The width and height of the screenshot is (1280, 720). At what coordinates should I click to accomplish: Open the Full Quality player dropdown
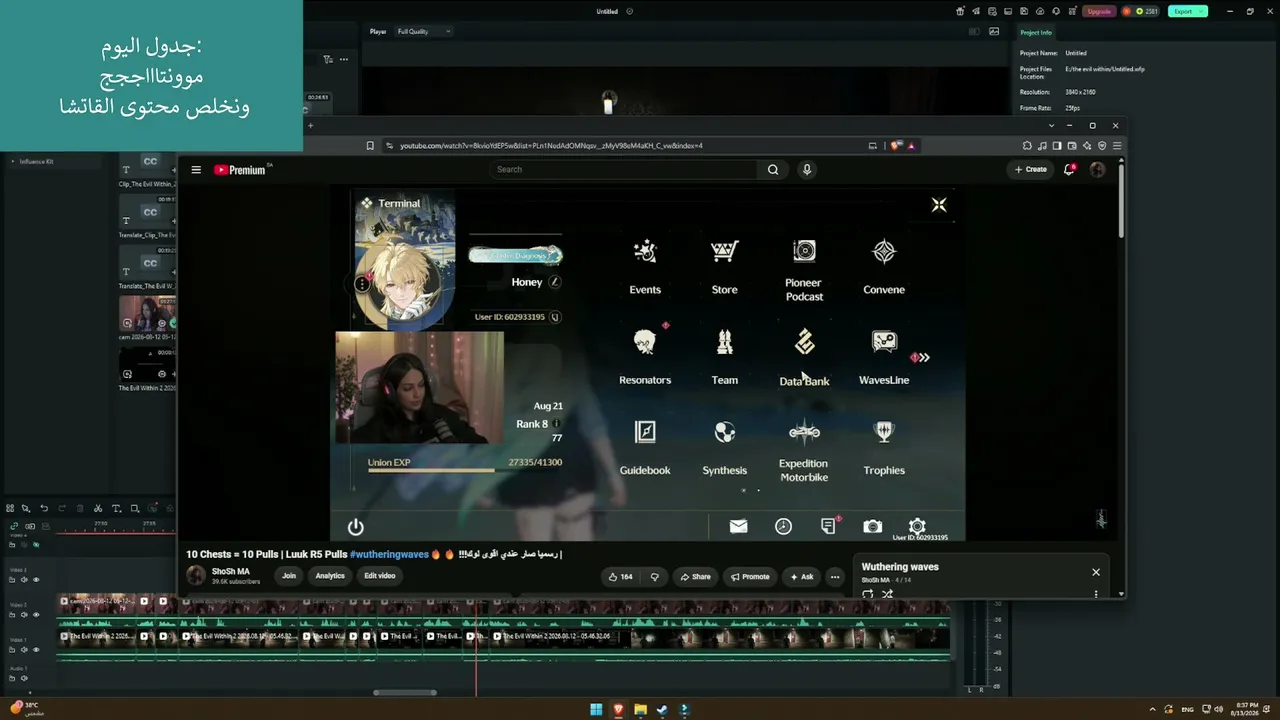coord(423,31)
